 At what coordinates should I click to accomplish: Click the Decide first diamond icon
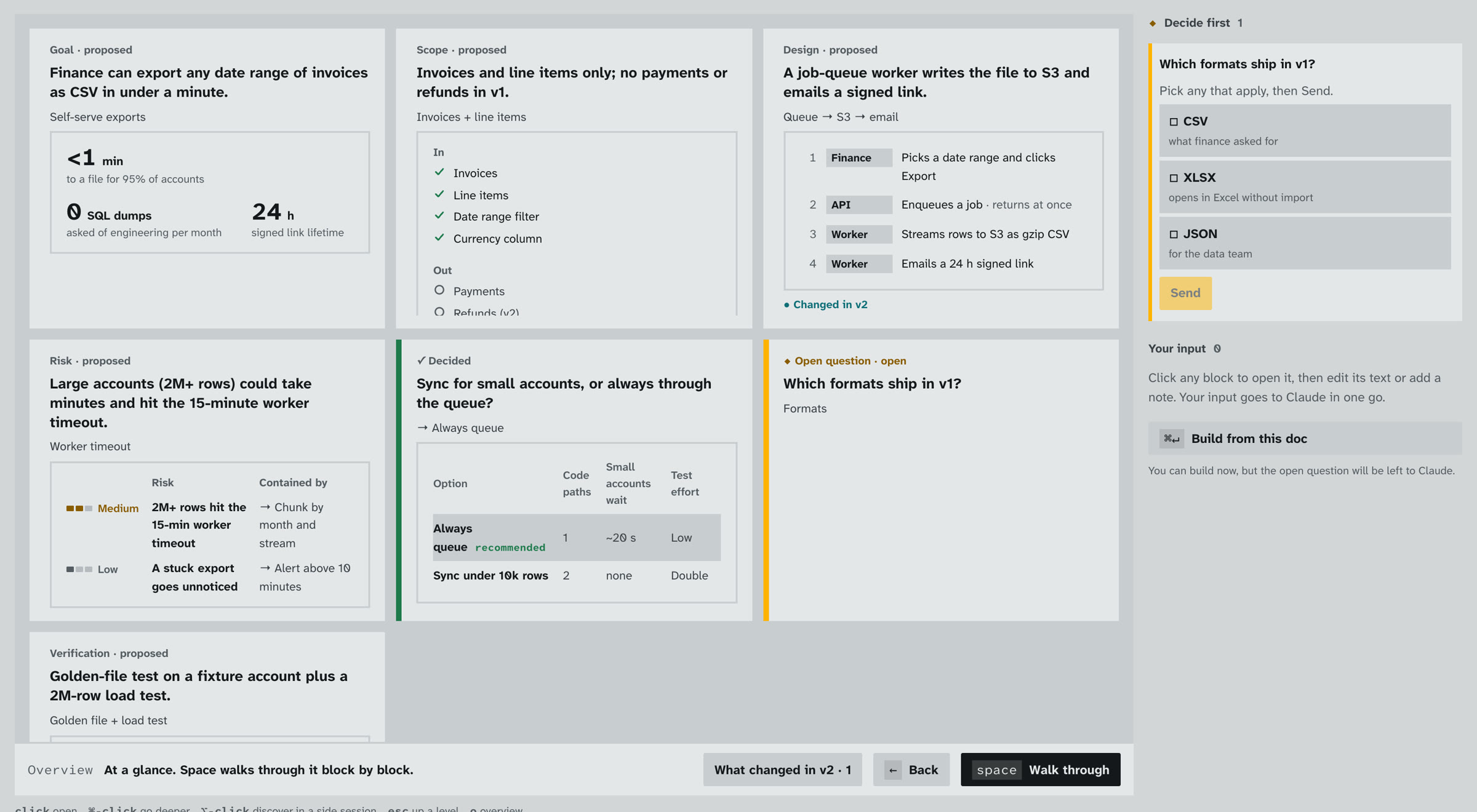[x=1153, y=23]
